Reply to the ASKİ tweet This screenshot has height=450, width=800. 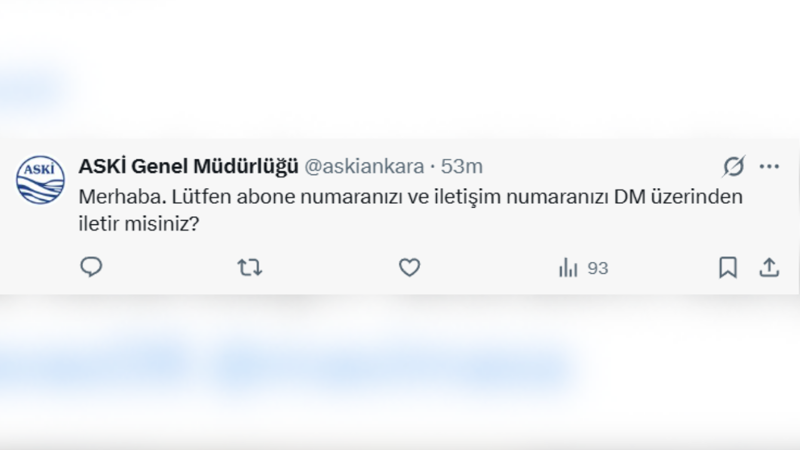coord(91,267)
